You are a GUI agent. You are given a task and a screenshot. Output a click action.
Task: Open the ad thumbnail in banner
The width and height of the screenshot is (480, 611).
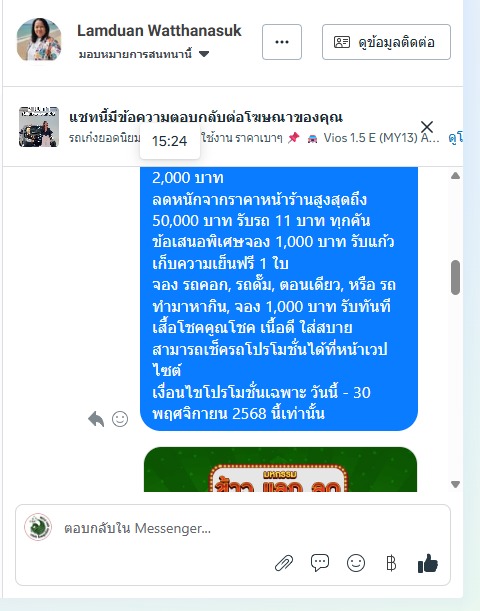39,127
